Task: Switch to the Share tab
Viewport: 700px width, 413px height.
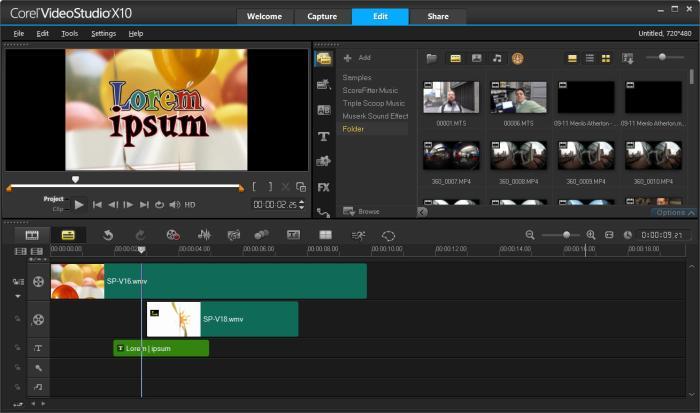Action: [x=438, y=16]
